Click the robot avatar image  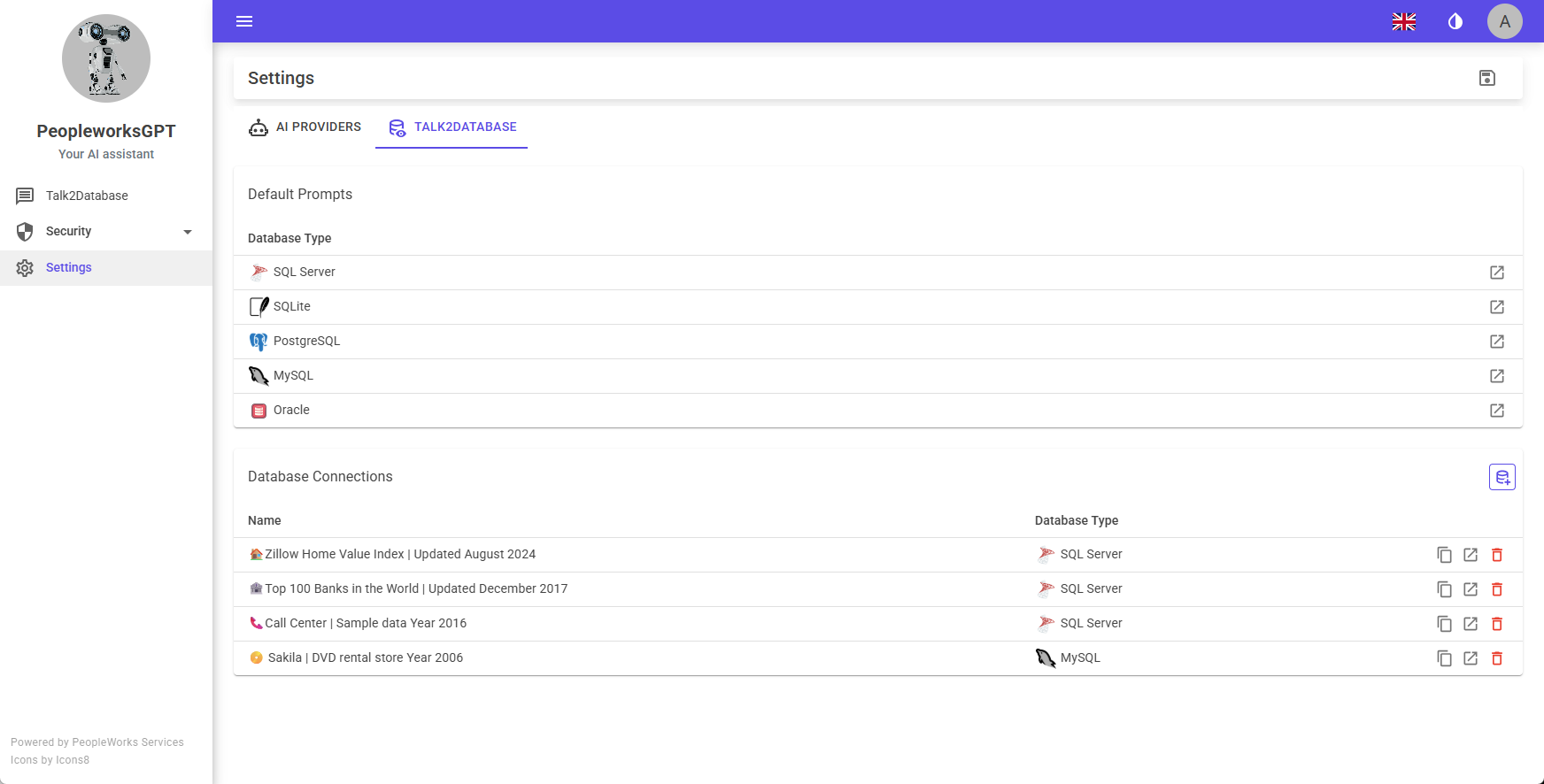(106, 58)
